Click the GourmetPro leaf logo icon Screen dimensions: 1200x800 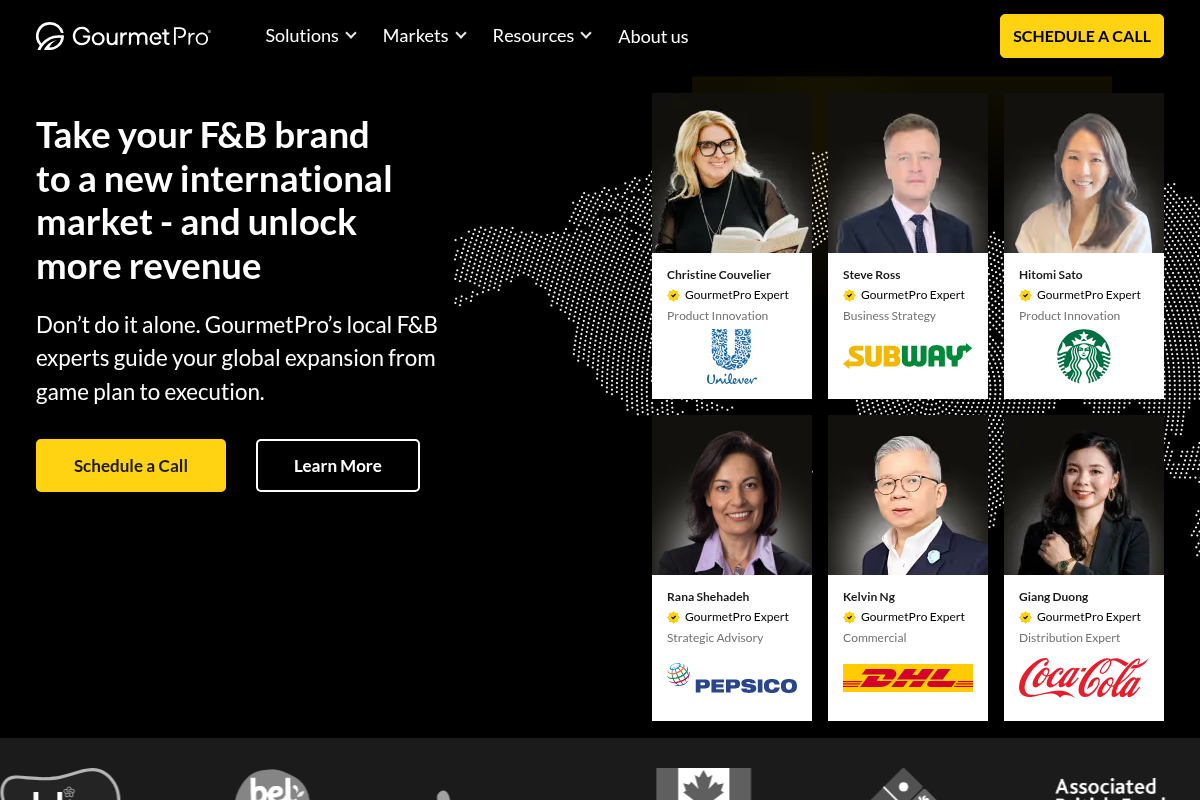(x=50, y=36)
